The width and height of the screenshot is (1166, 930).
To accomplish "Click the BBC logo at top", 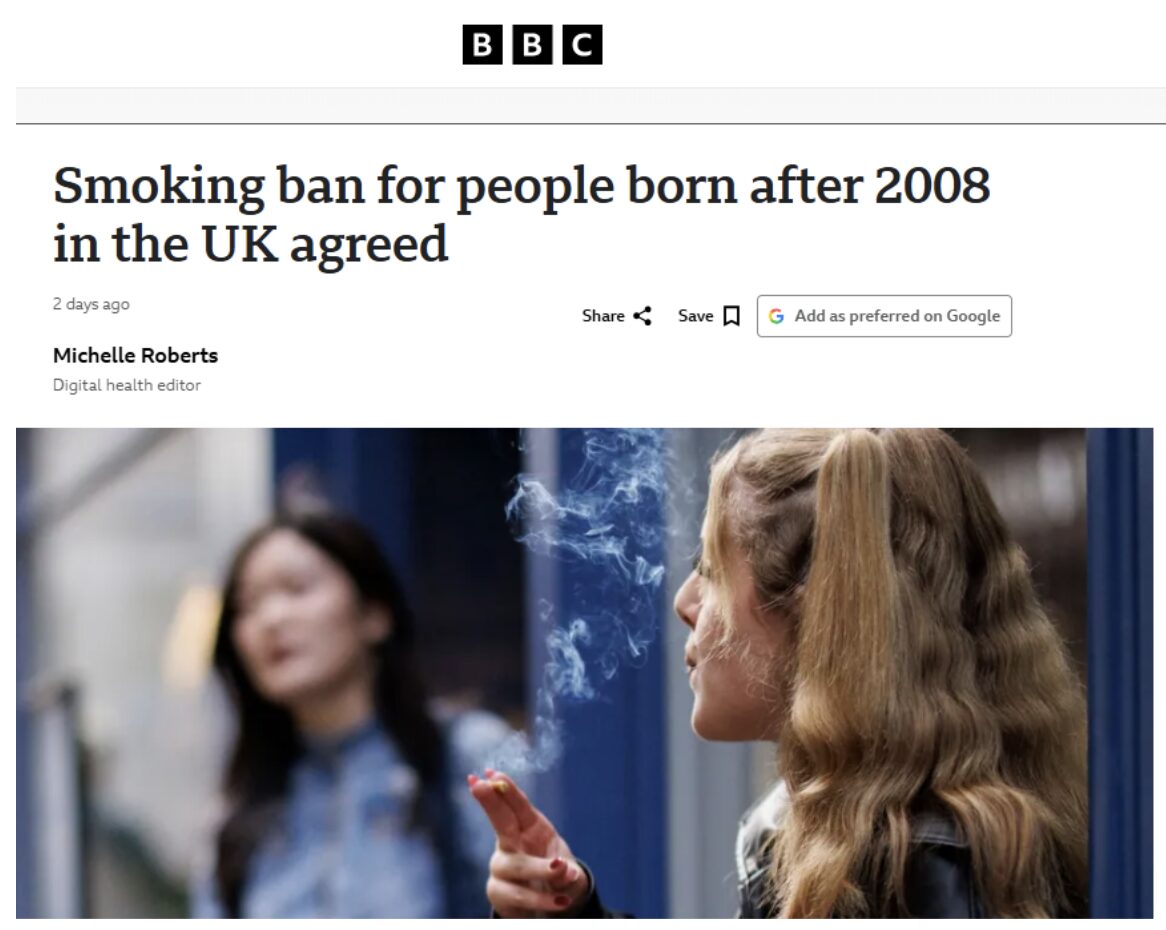I will point(532,45).
